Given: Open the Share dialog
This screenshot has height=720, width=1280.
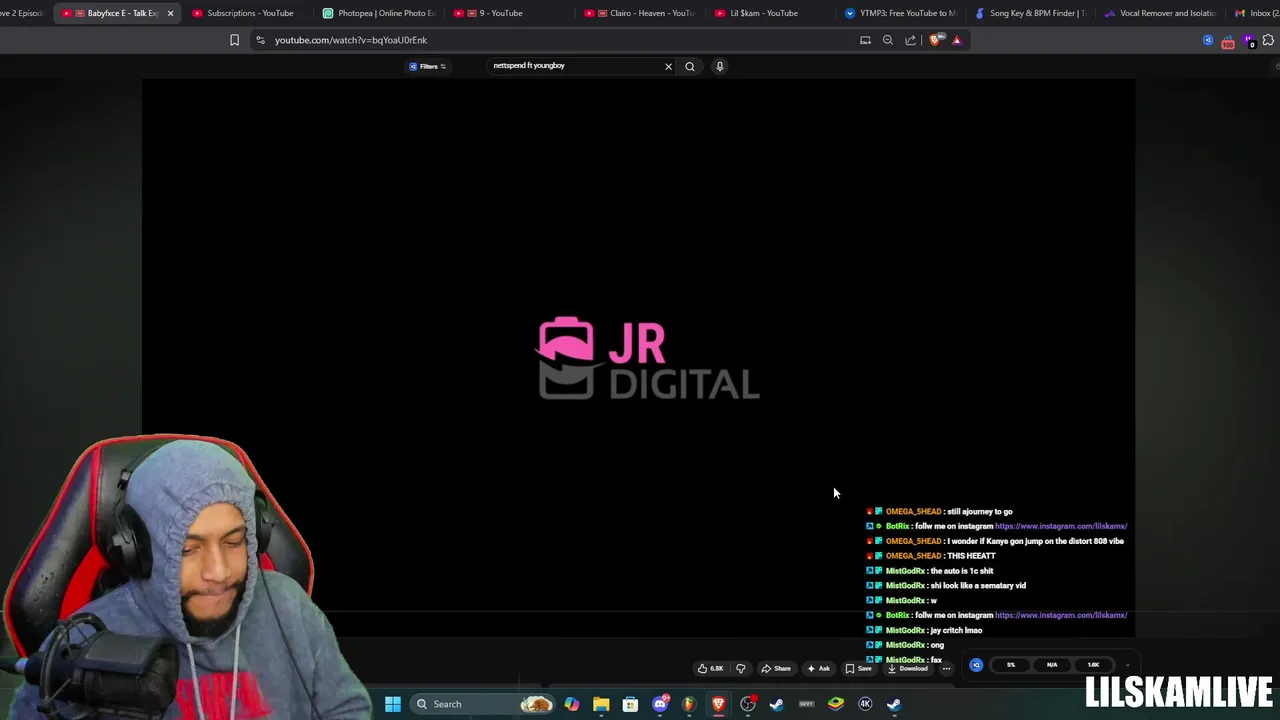Looking at the screenshot, I should (x=776, y=668).
